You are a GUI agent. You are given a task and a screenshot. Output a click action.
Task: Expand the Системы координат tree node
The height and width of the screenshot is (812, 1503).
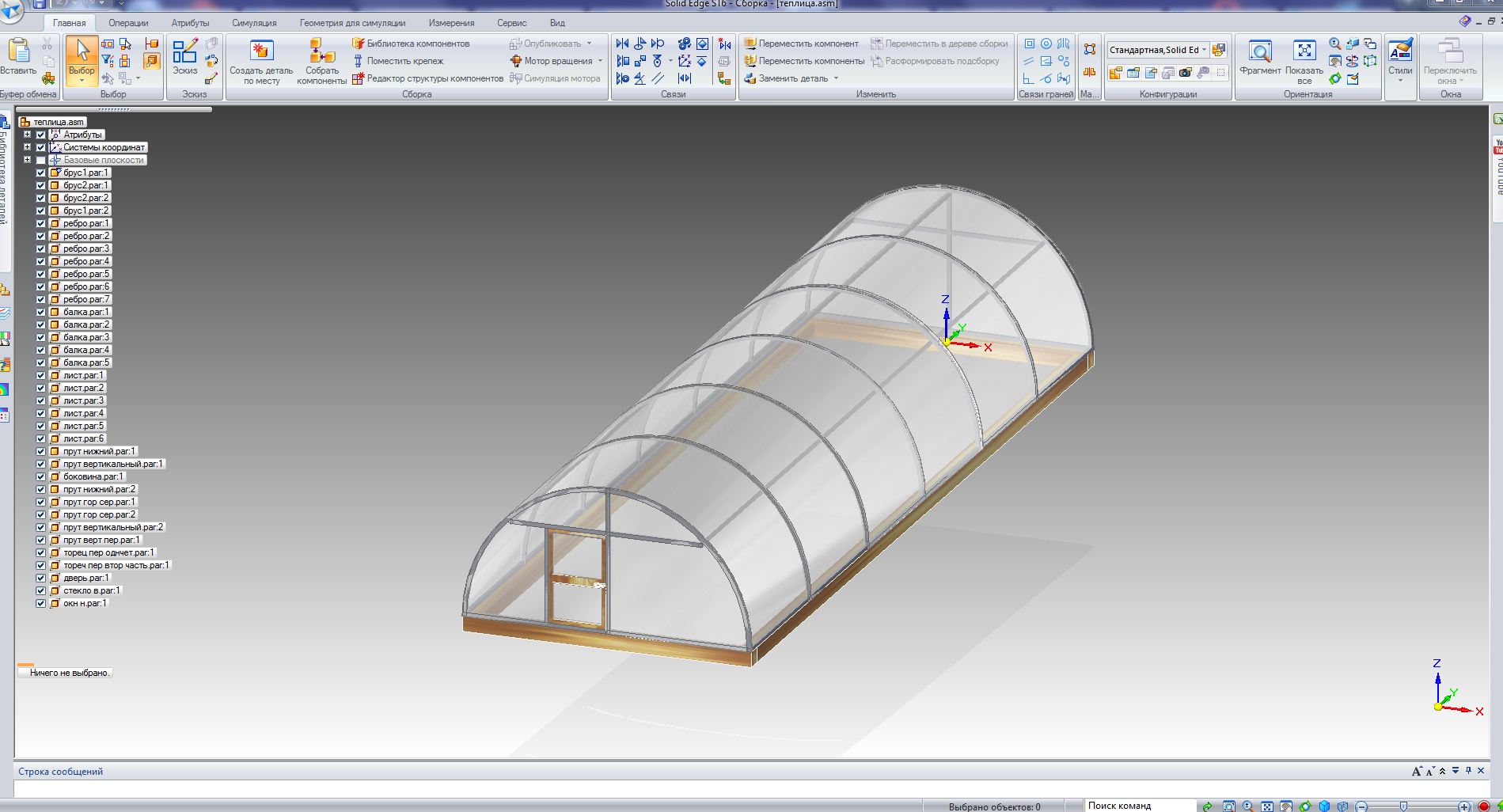click(27, 147)
